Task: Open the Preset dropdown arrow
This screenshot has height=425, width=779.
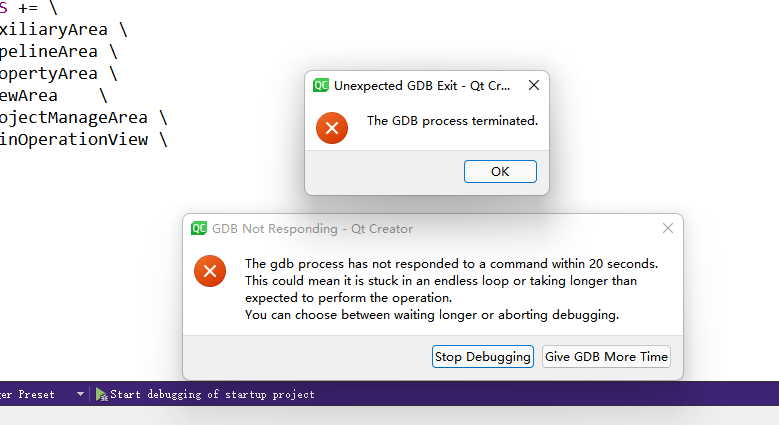Action: [x=80, y=394]
